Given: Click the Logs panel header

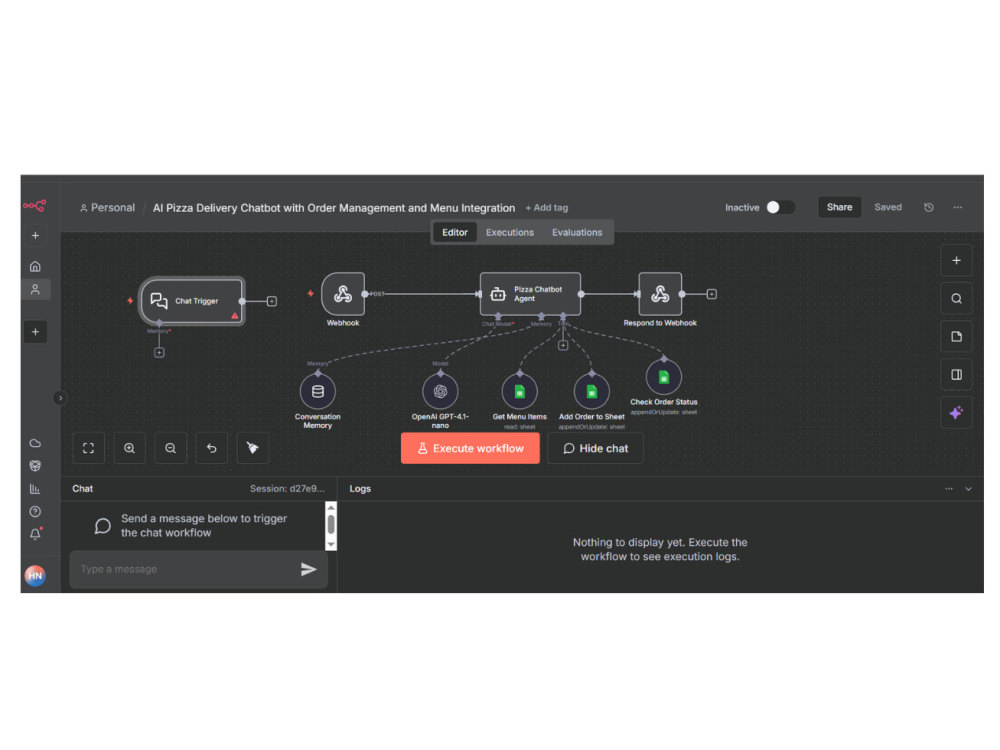Looking at the screenshot, I should point(360,489).
